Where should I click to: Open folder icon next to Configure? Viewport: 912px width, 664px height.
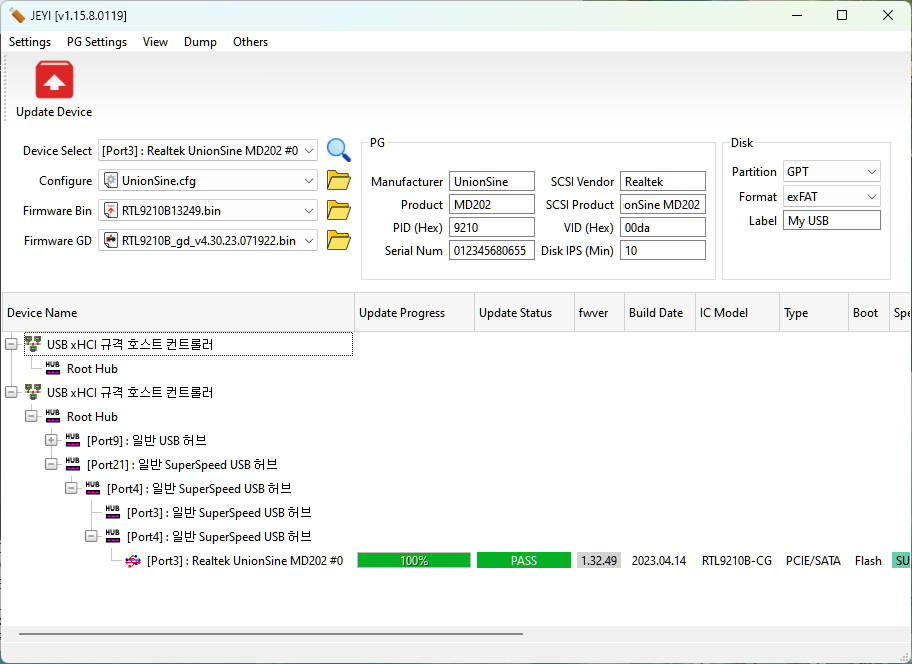339,181
